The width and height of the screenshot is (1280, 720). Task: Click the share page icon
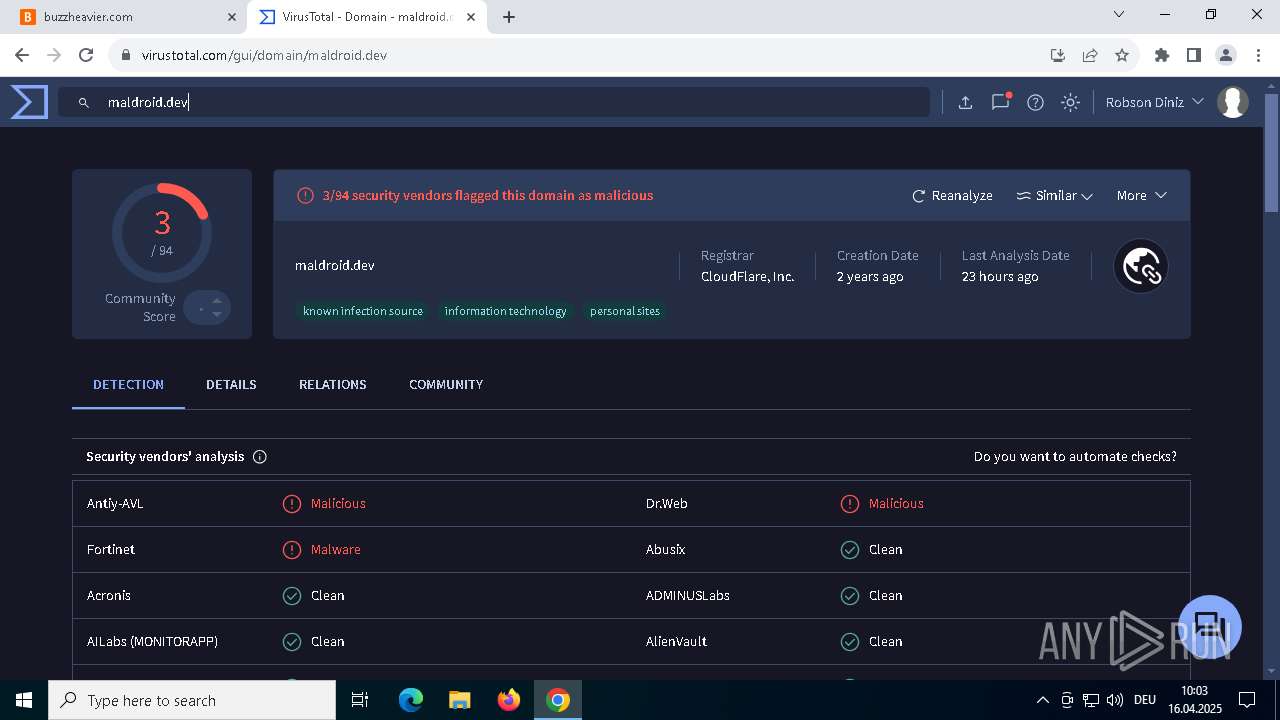pyautogui.click(x=1090, y=55)
